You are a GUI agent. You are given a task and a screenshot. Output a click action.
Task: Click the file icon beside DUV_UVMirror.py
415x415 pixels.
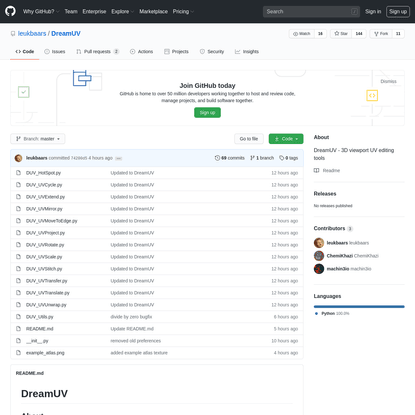(x=18, y=209)
